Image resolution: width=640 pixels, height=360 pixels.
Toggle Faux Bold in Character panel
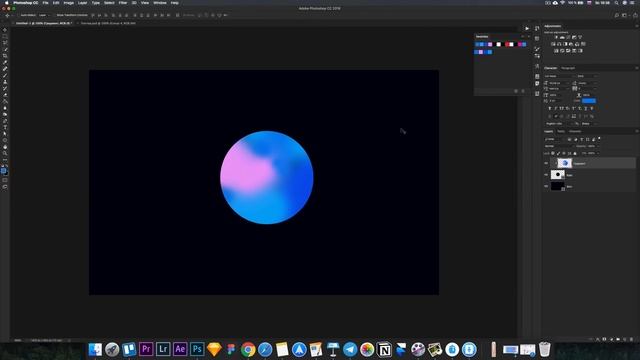click(549, 109)
